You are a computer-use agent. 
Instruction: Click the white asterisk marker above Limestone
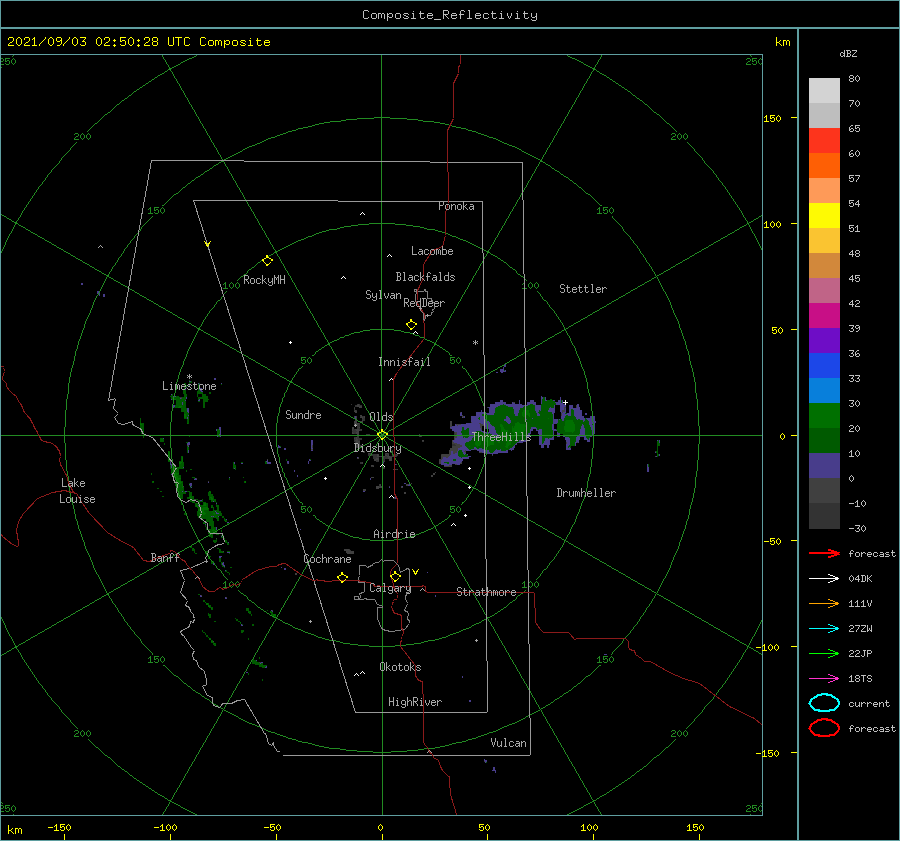point(189,377)
